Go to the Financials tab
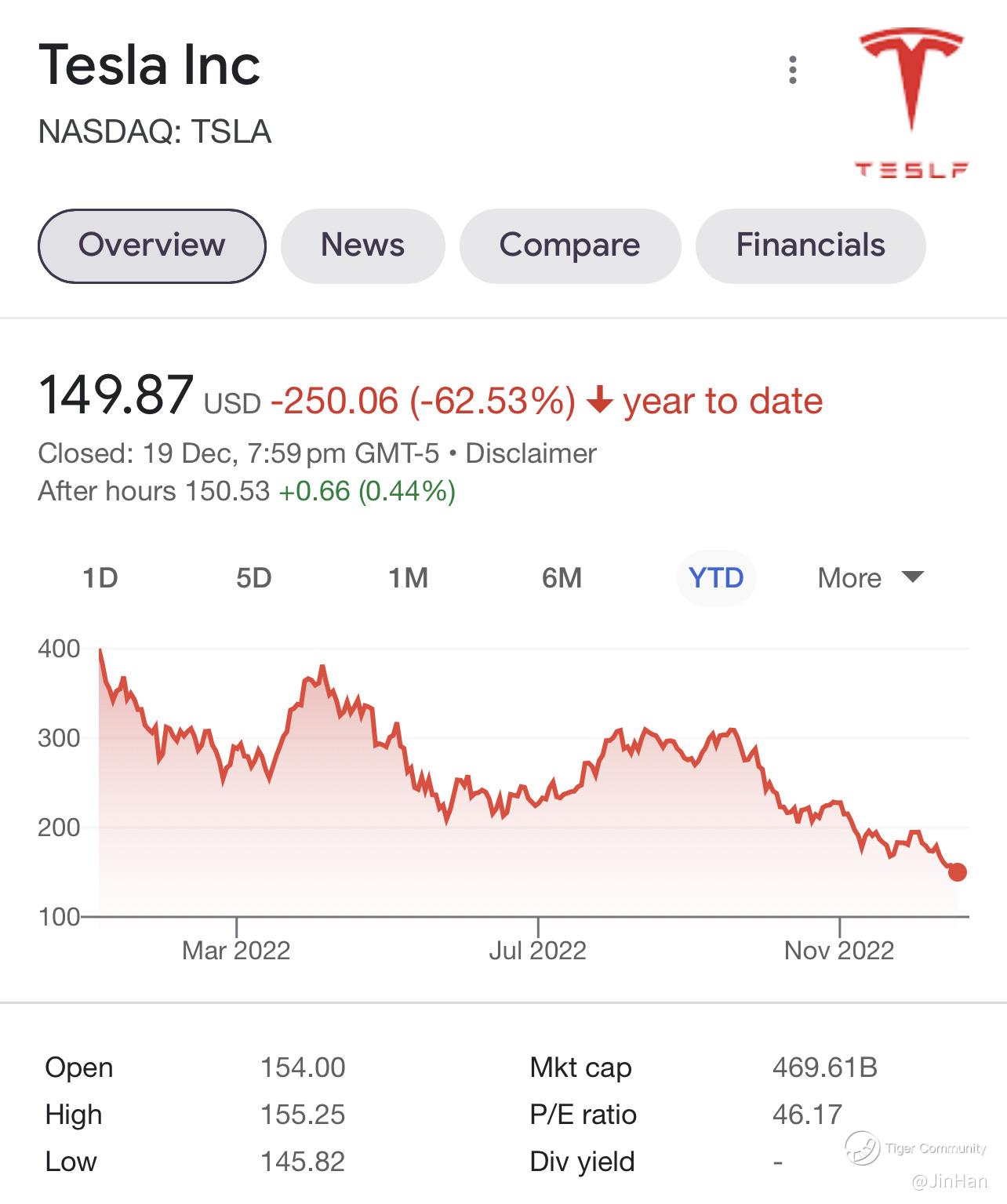 click(810, 246)
